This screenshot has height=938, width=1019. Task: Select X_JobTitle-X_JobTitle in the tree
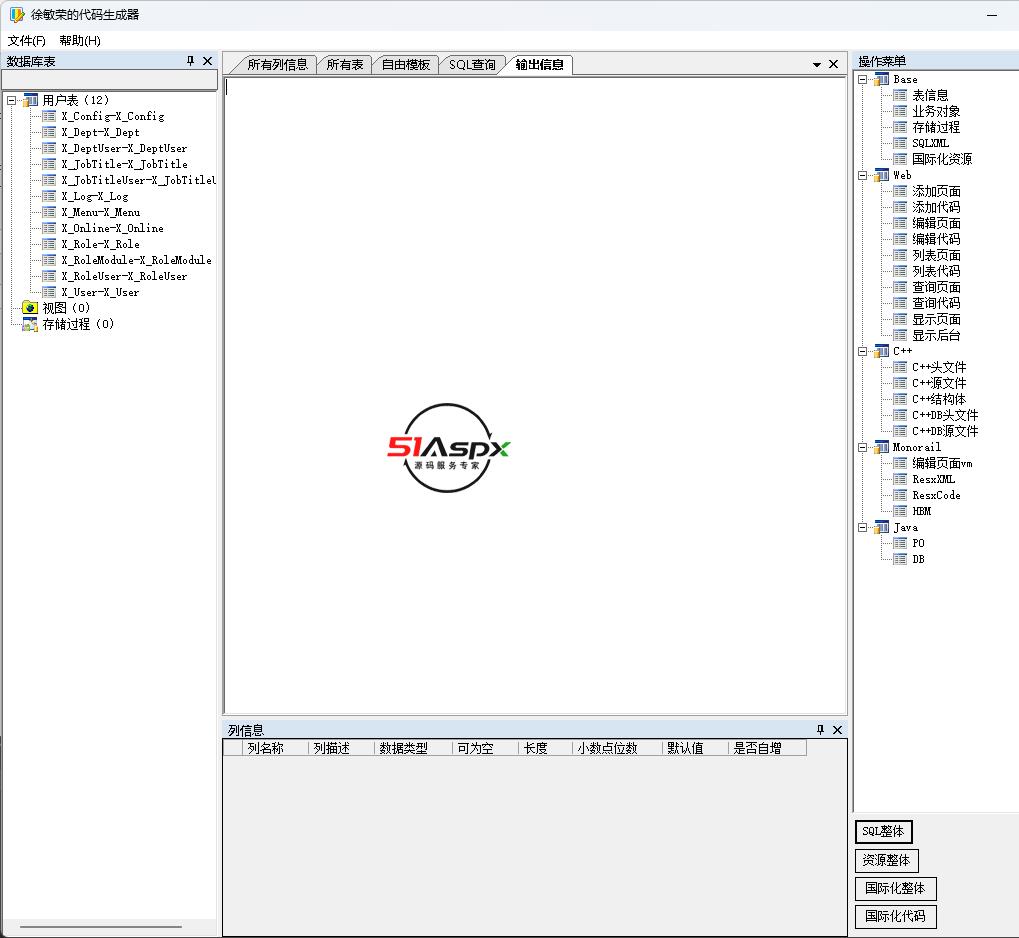coord(124,164)
